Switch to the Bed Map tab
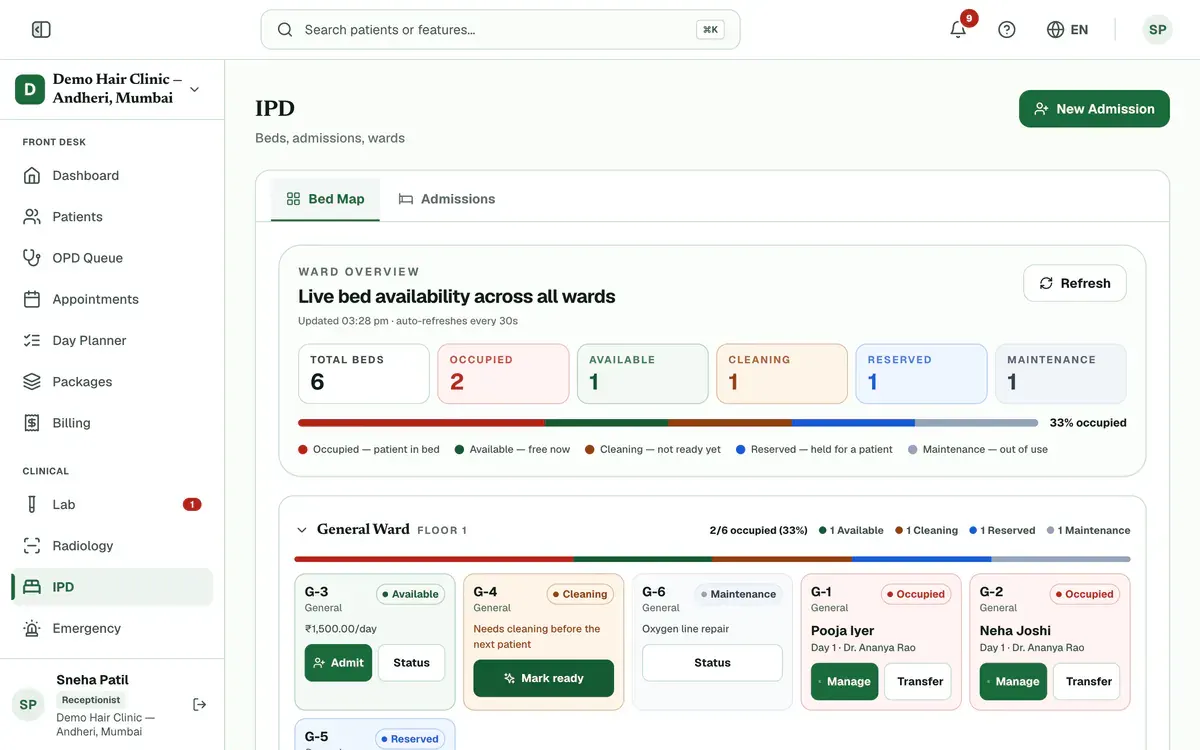This screenshot has width=1200, height=750. tap(325, 199)
